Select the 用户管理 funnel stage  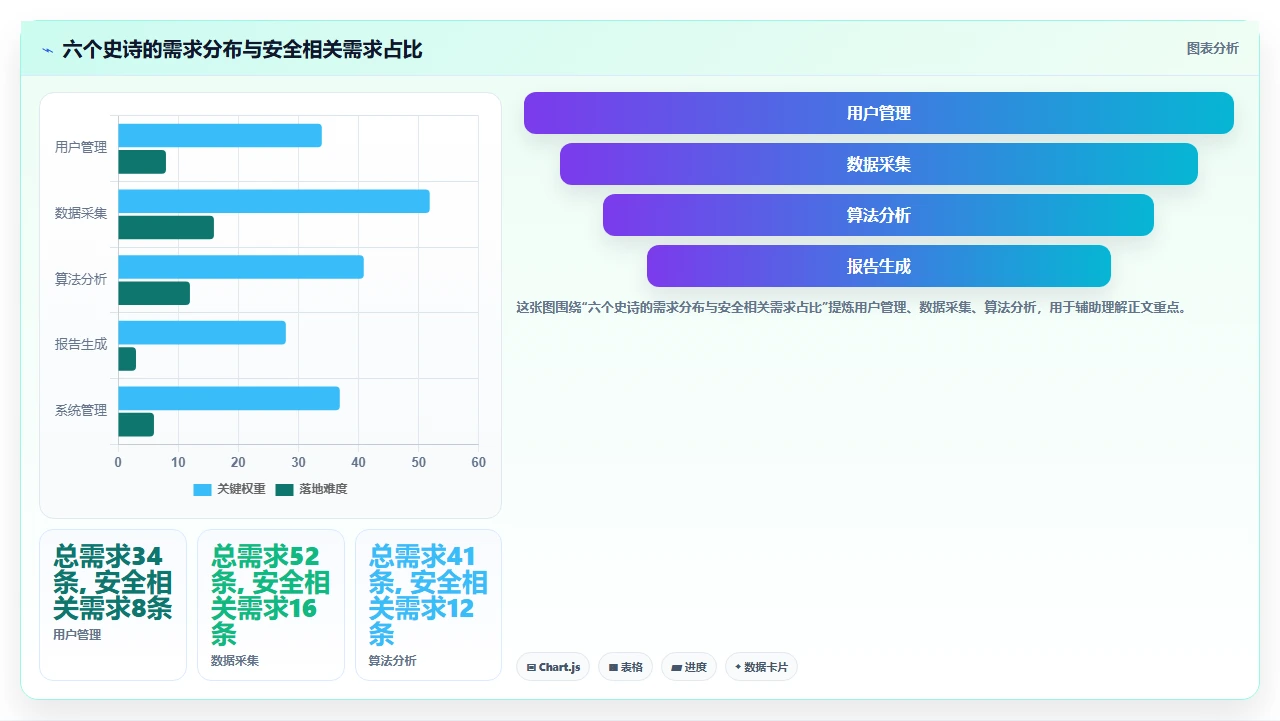point(879,113)
